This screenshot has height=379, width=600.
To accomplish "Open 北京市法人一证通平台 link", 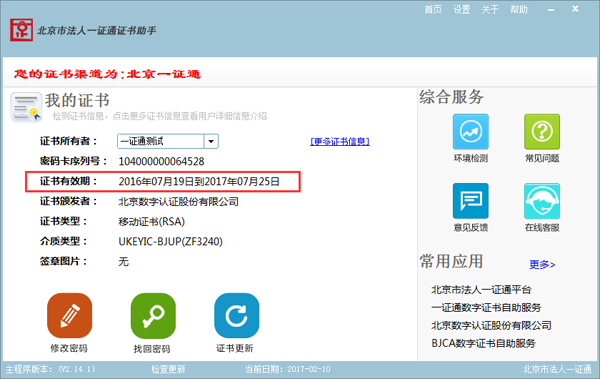I will [481, 289].
